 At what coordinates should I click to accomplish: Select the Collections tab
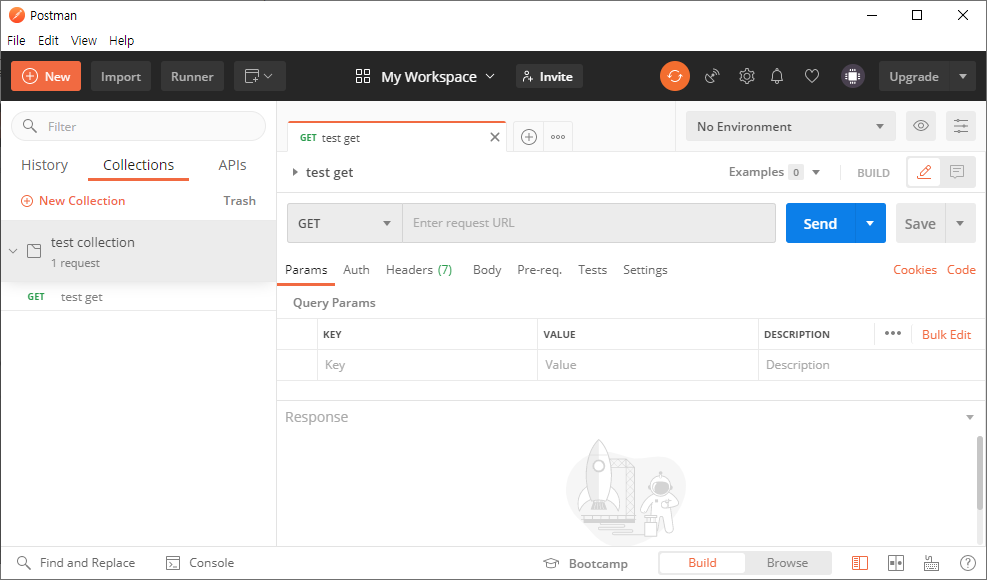point(138,165)
